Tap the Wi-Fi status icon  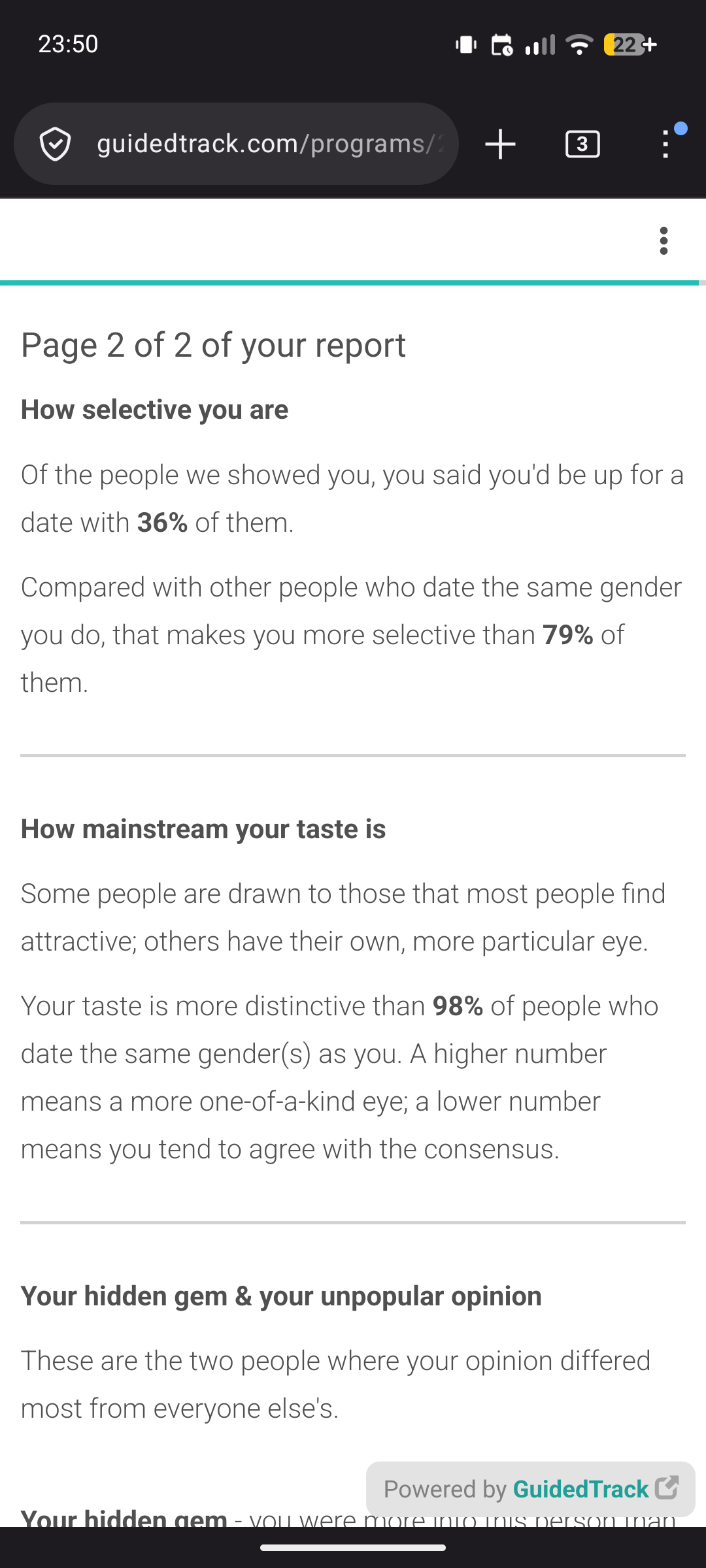point(579,44)
